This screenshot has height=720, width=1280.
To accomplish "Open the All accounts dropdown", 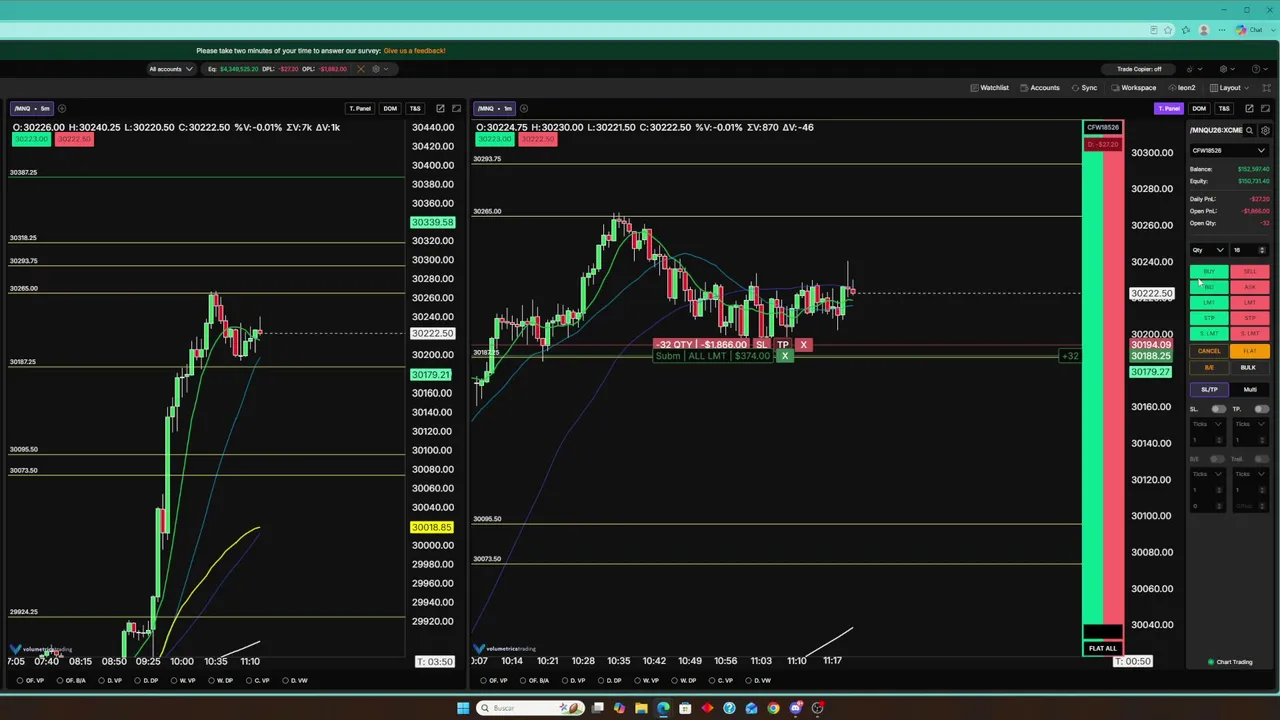I will pos(170,69).
